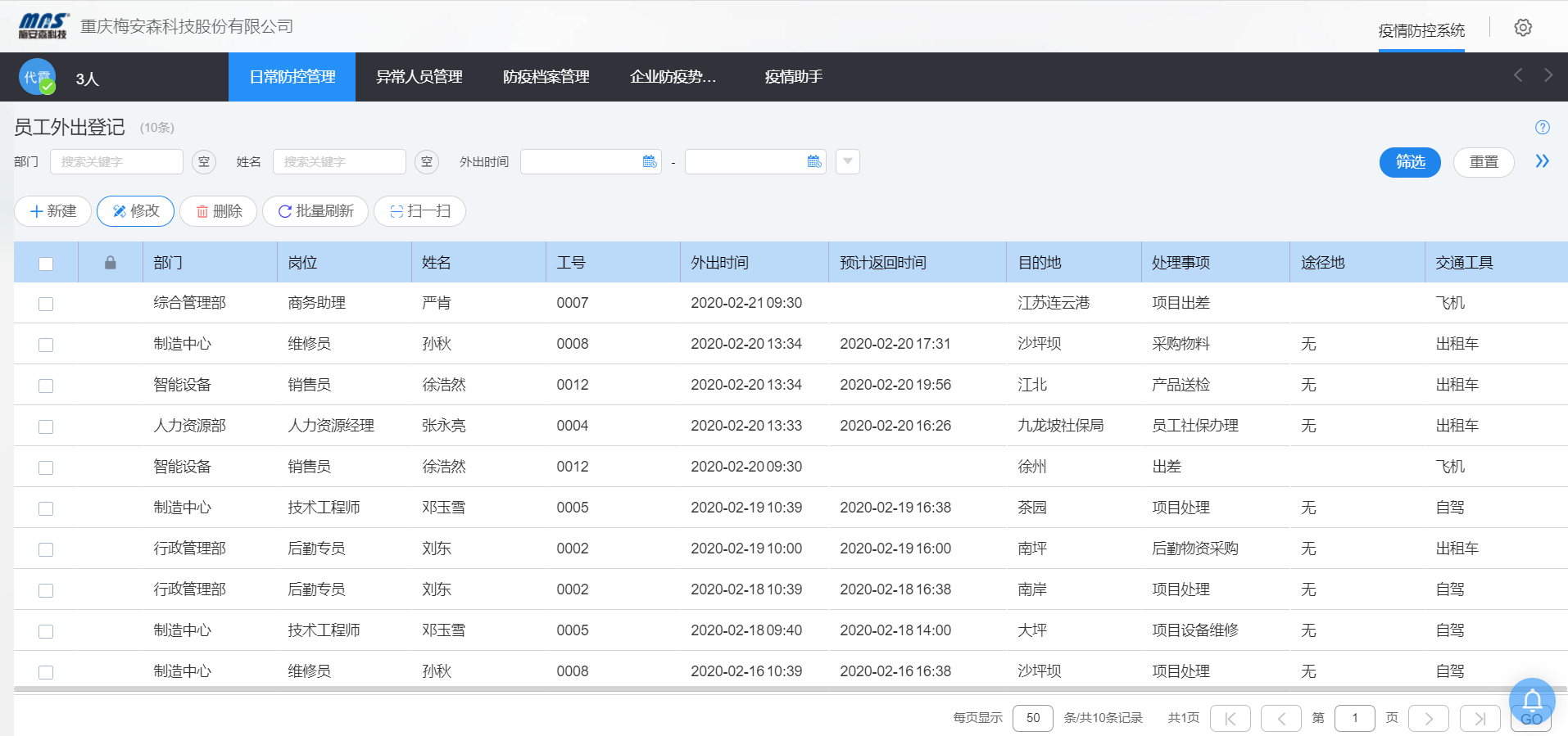Click the help question mark icon
Viewport: 1568px width, 736px height.
(1542, 128)
